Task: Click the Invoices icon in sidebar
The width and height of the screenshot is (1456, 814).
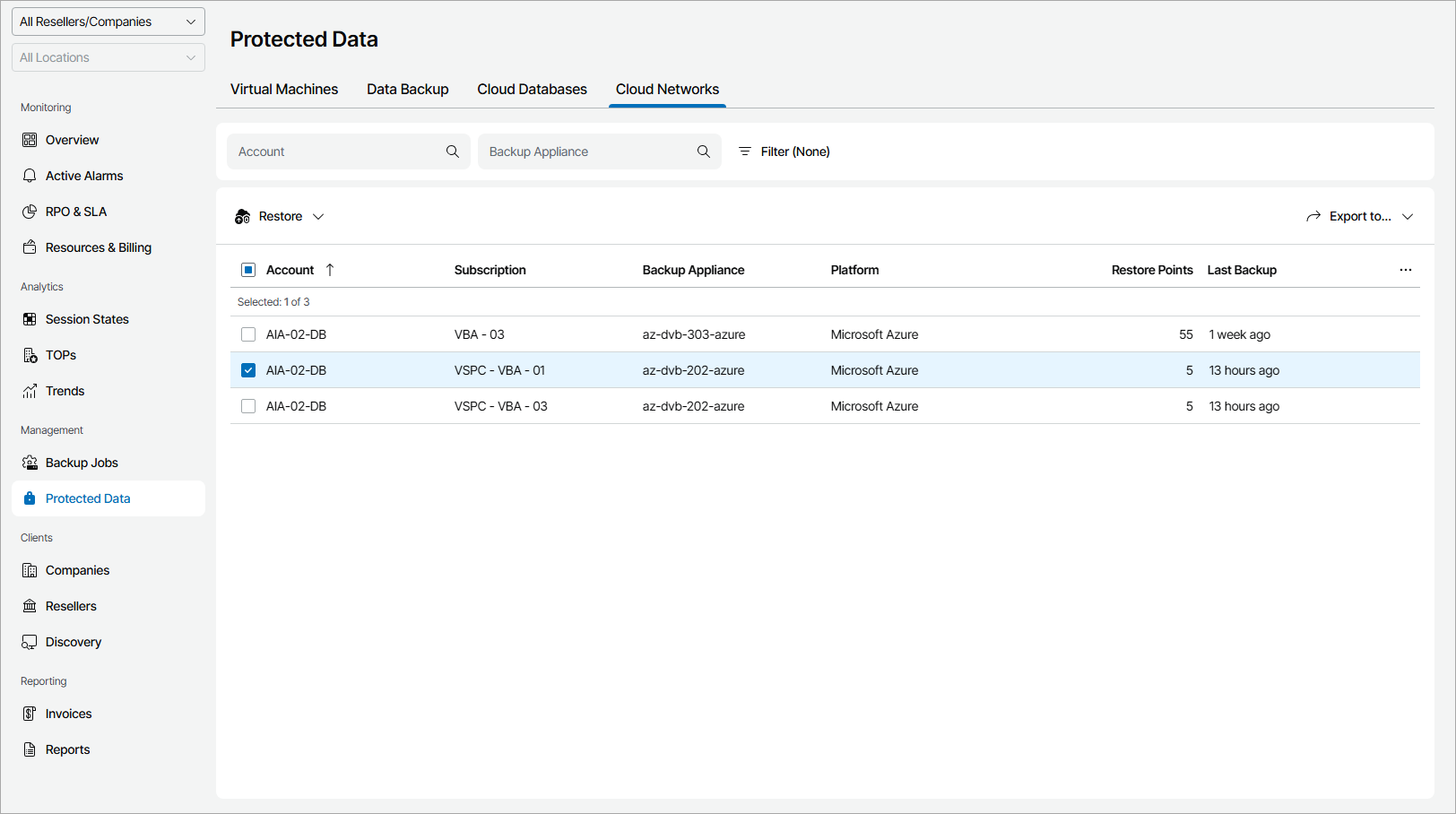Action: (30, 714)
